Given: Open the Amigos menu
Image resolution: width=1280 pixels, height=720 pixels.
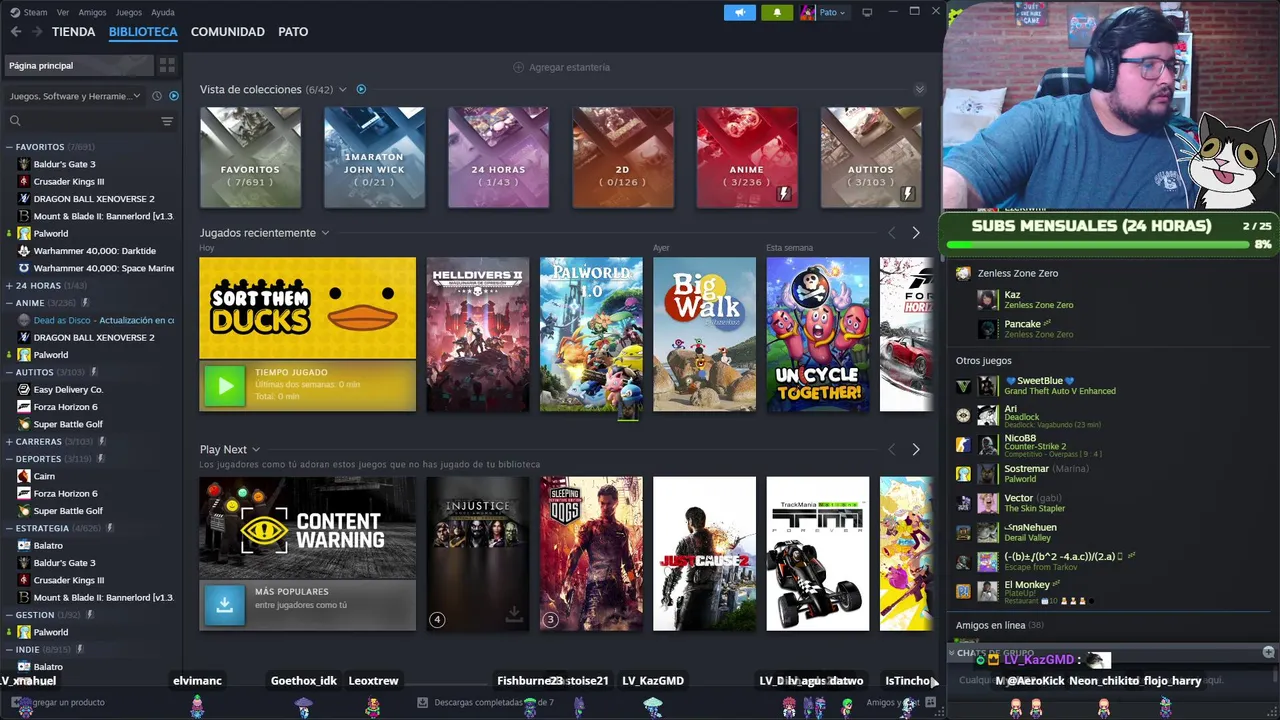Looking at the screenshot, I should coord(92,12).
